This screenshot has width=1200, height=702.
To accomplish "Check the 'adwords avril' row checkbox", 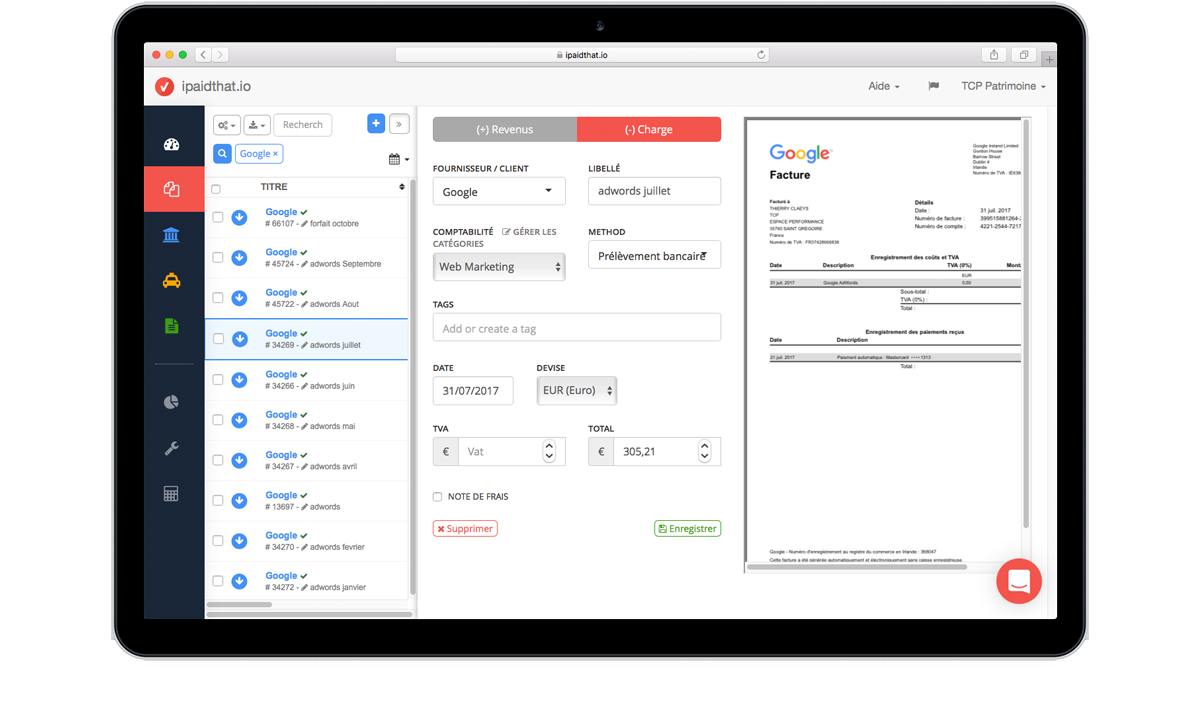I will [x=218, y=460].
